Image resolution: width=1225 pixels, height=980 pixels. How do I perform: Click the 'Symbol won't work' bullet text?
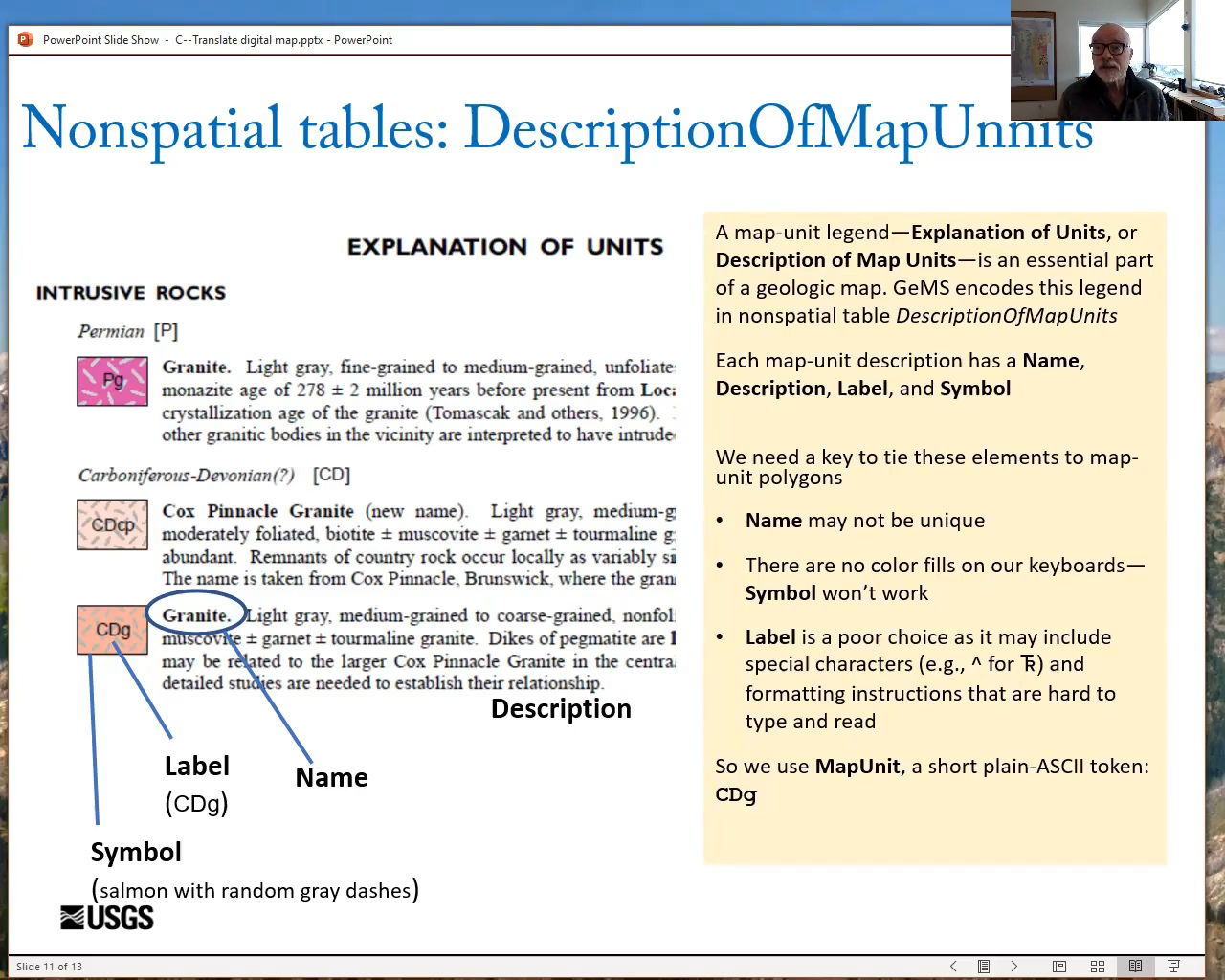836,593
